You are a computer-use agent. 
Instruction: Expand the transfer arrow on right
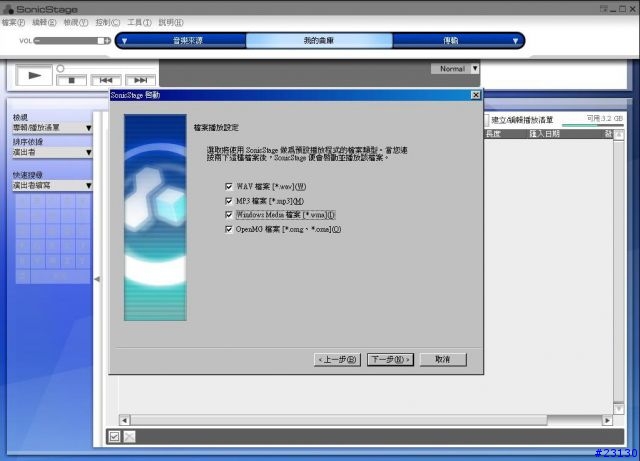516,41
